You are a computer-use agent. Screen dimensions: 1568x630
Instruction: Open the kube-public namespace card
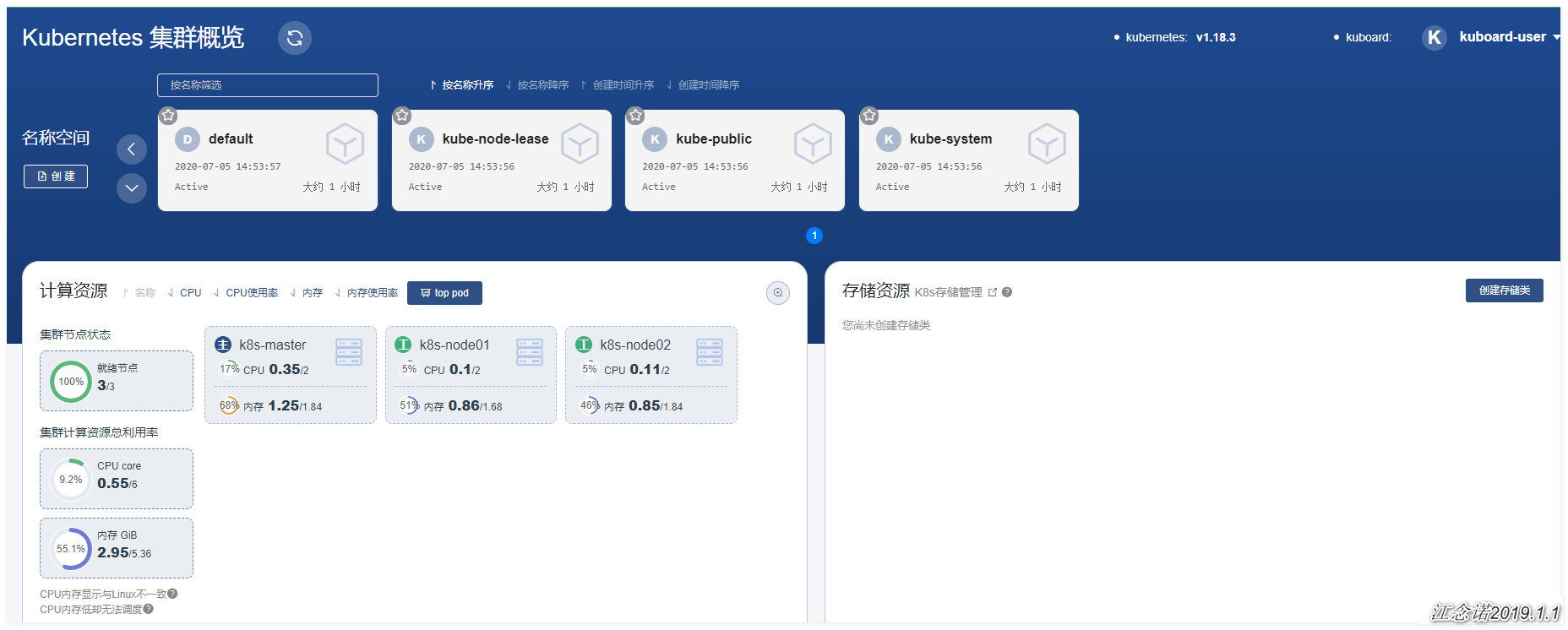(735, 160)
